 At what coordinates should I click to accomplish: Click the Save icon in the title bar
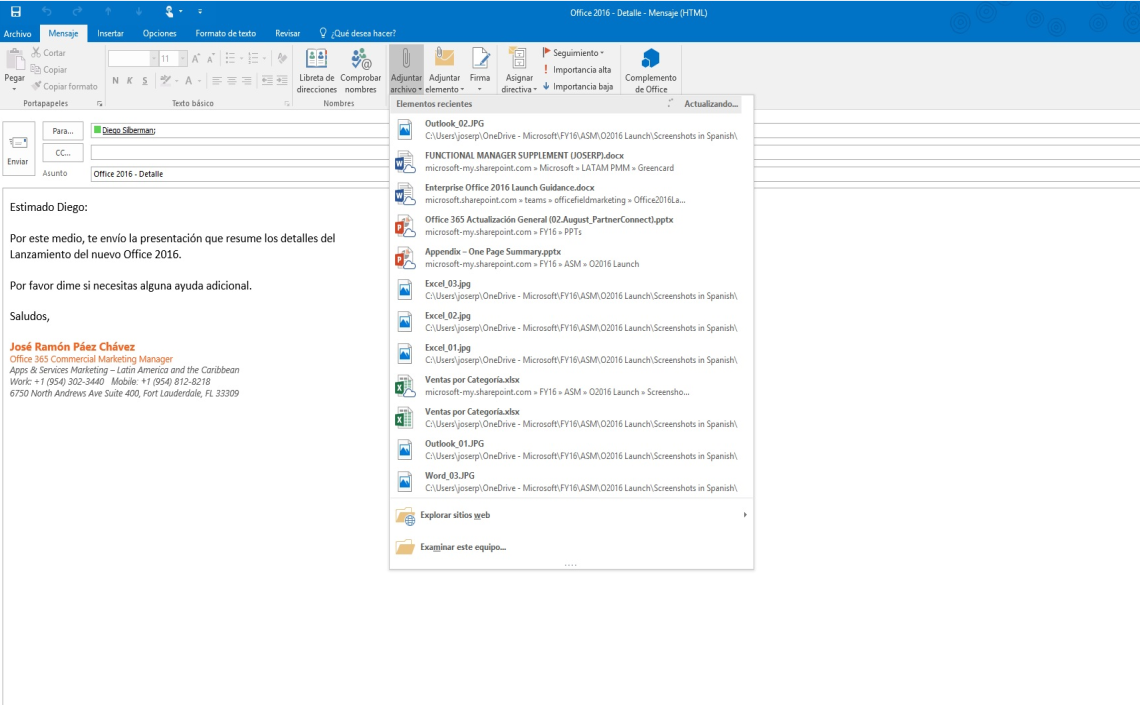tap(15, 12)
